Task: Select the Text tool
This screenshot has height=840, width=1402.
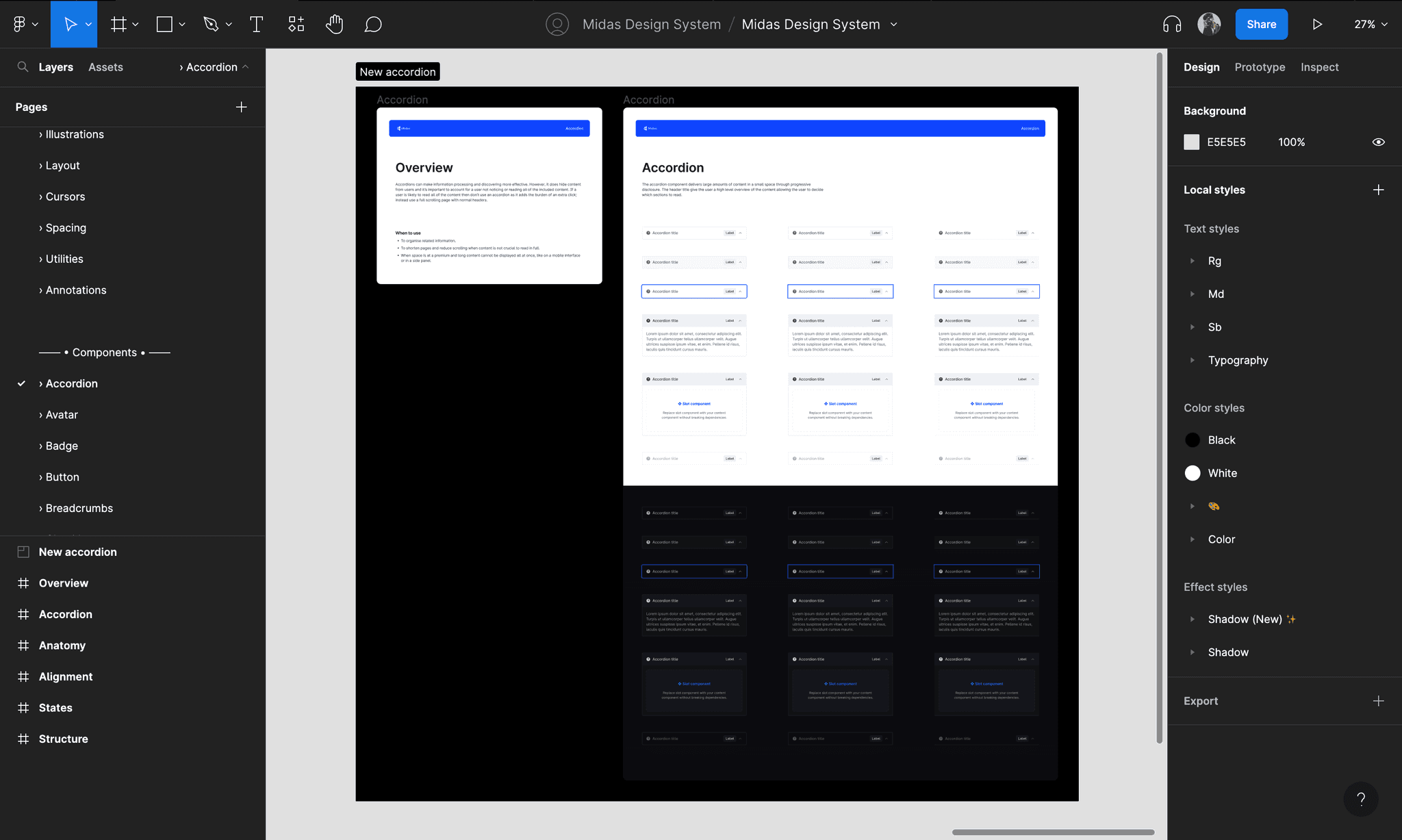Action: click(256, 25)
